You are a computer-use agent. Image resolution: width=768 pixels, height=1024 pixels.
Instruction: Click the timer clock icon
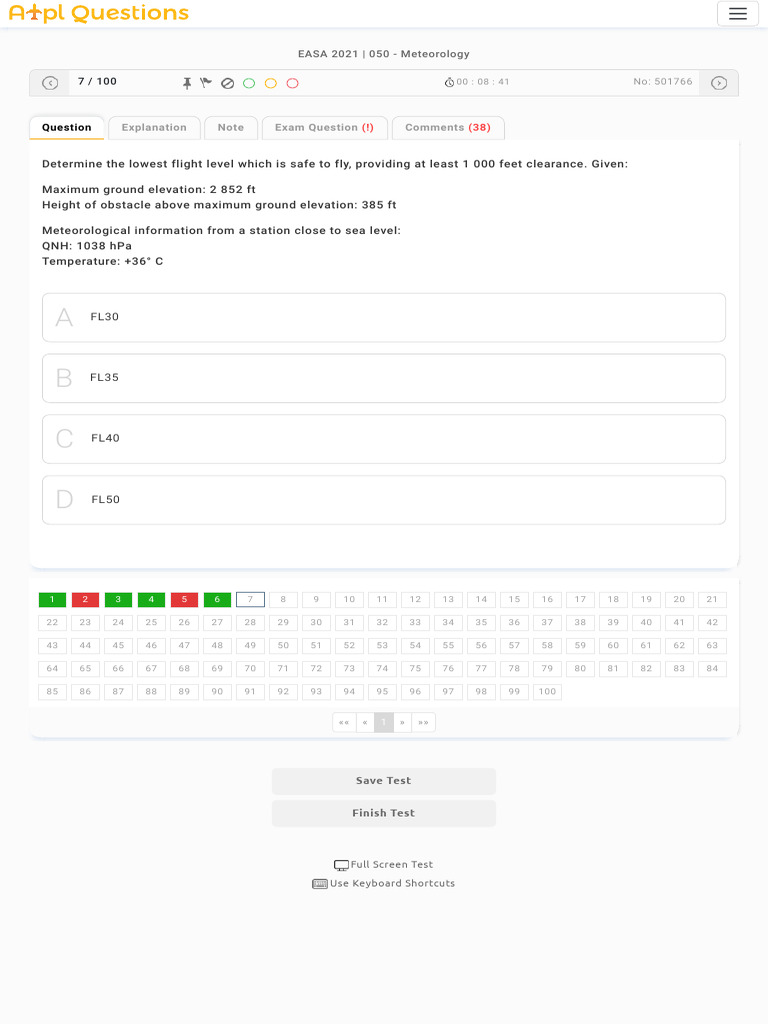pyautogui.click(x=449, y=83)
